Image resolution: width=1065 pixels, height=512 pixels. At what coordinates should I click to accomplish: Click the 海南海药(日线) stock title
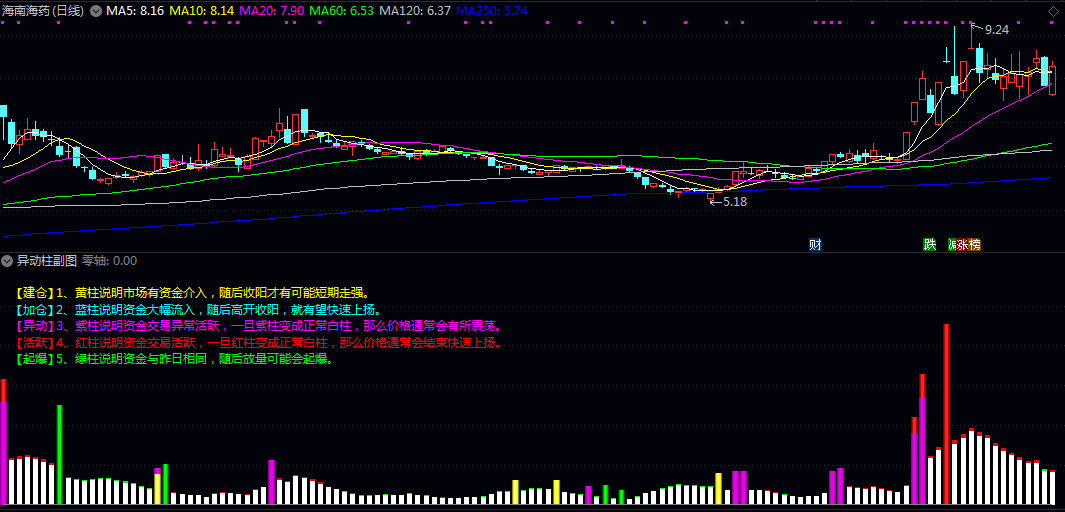pos(43,11)
